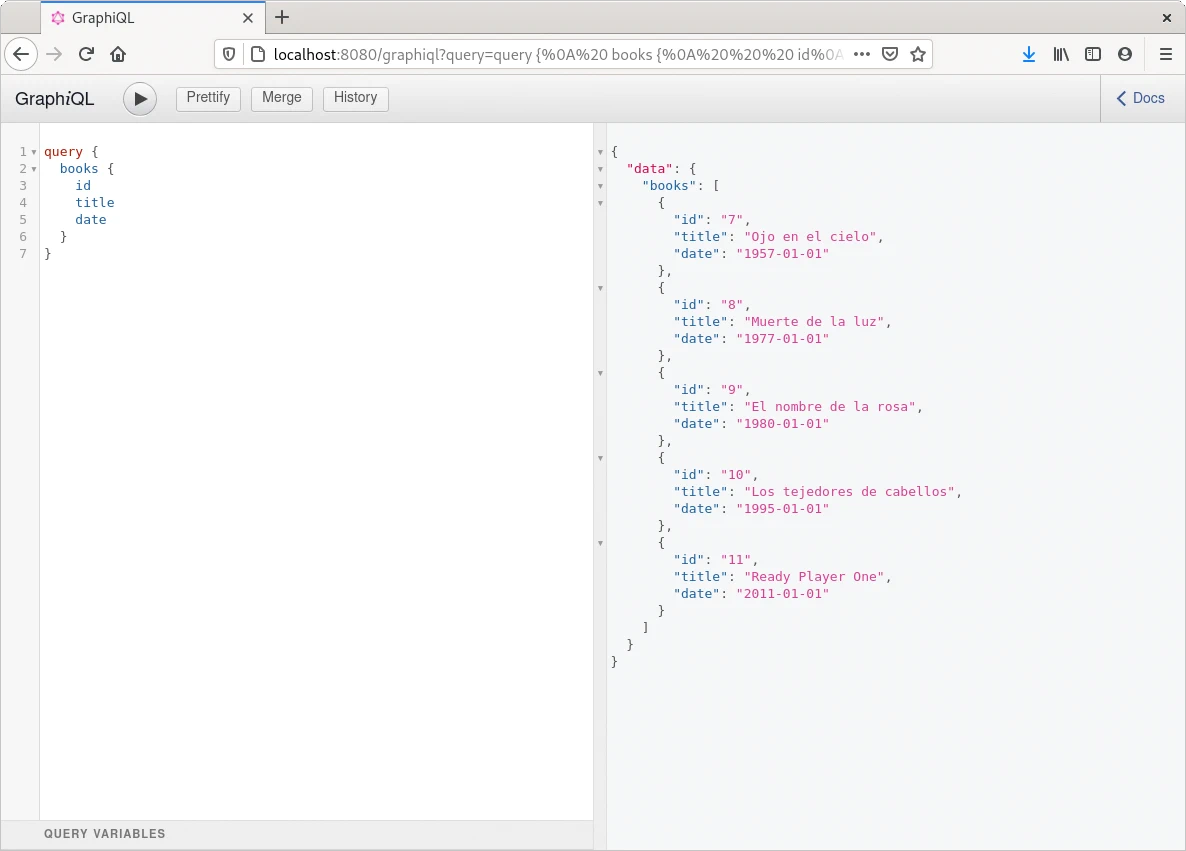Reload the page in the browser
The height and width of the screenshot is (851, 1186).
(x=87, y=54)
